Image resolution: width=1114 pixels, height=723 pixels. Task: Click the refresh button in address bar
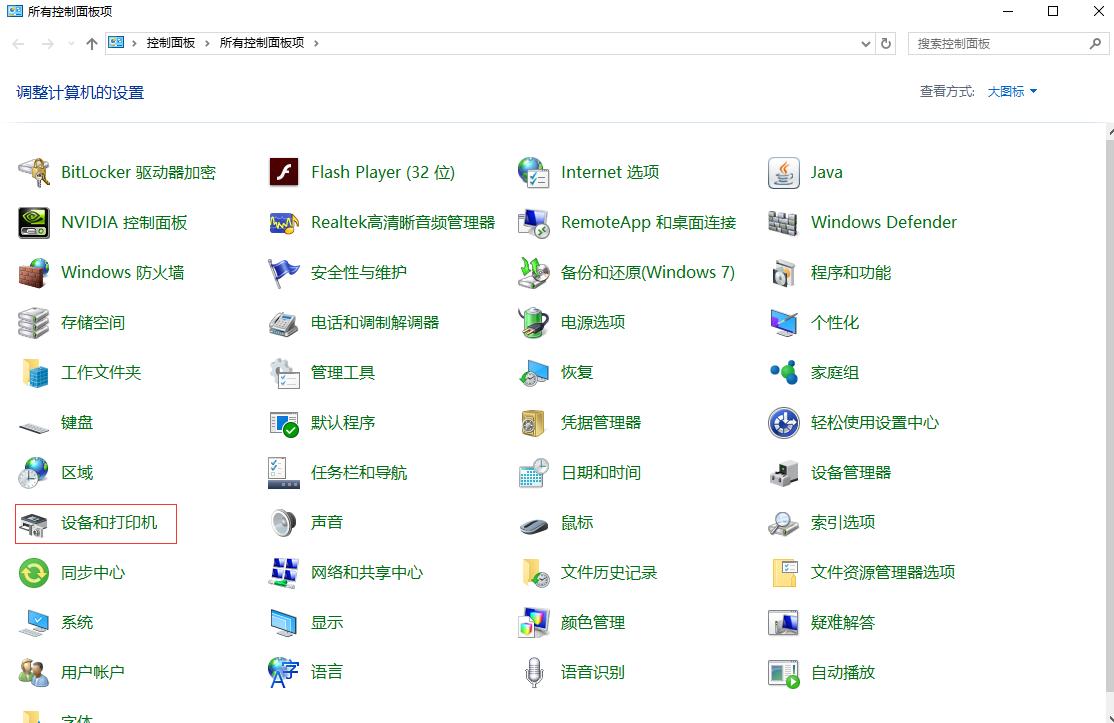pyautogui.click(x=888, y=43)
